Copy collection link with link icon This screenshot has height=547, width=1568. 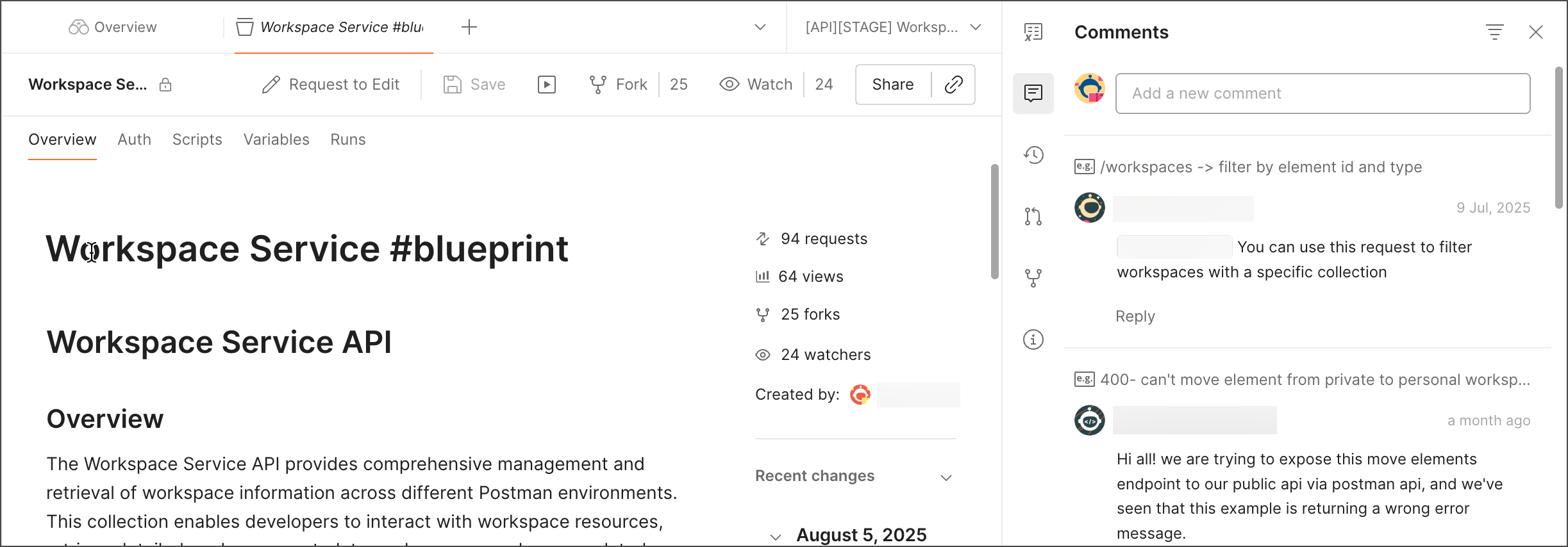click(x=954, y=85)
